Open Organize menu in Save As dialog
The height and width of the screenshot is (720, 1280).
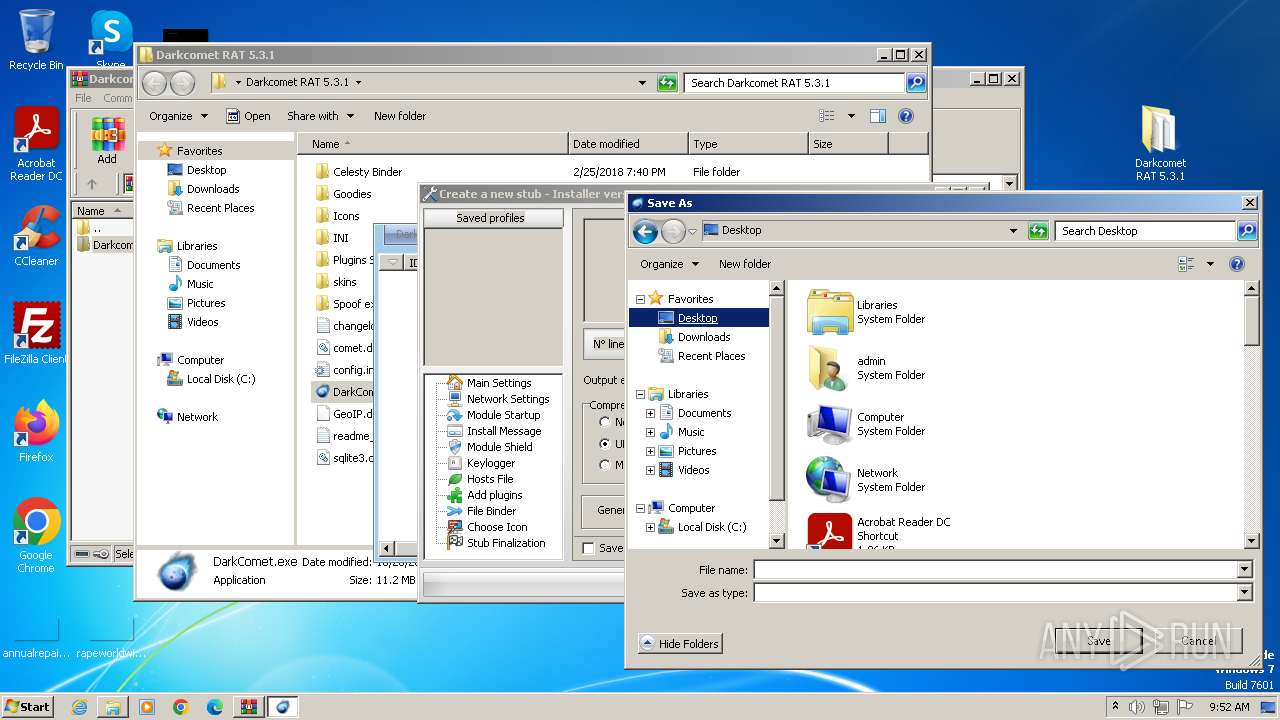pyautogui.click(x=669, y=264)
